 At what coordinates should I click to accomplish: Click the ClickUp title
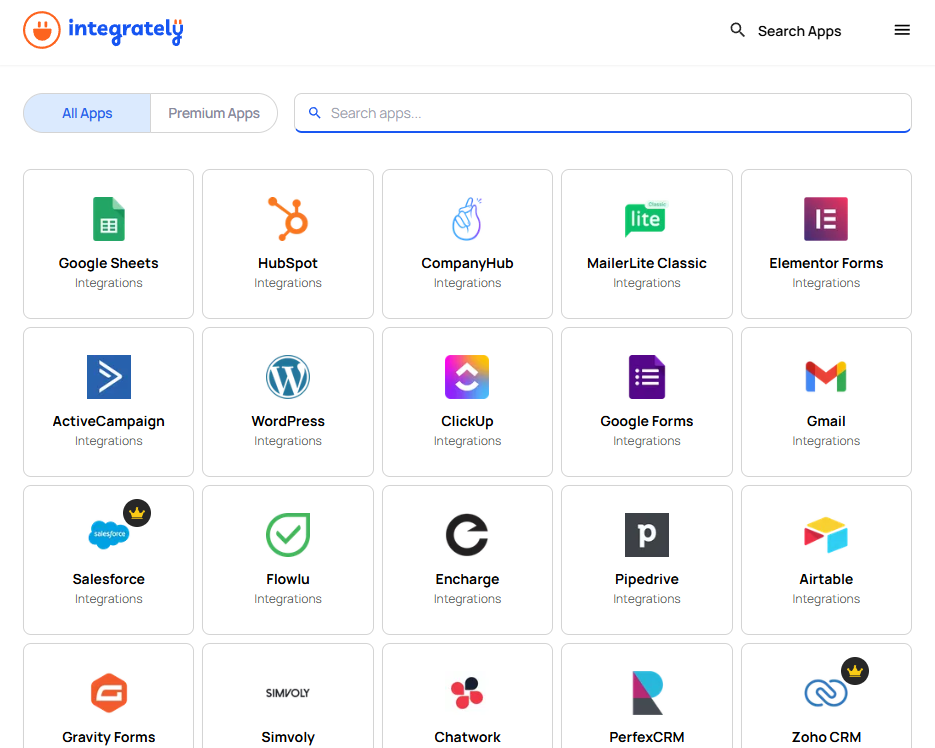[467, 421]
